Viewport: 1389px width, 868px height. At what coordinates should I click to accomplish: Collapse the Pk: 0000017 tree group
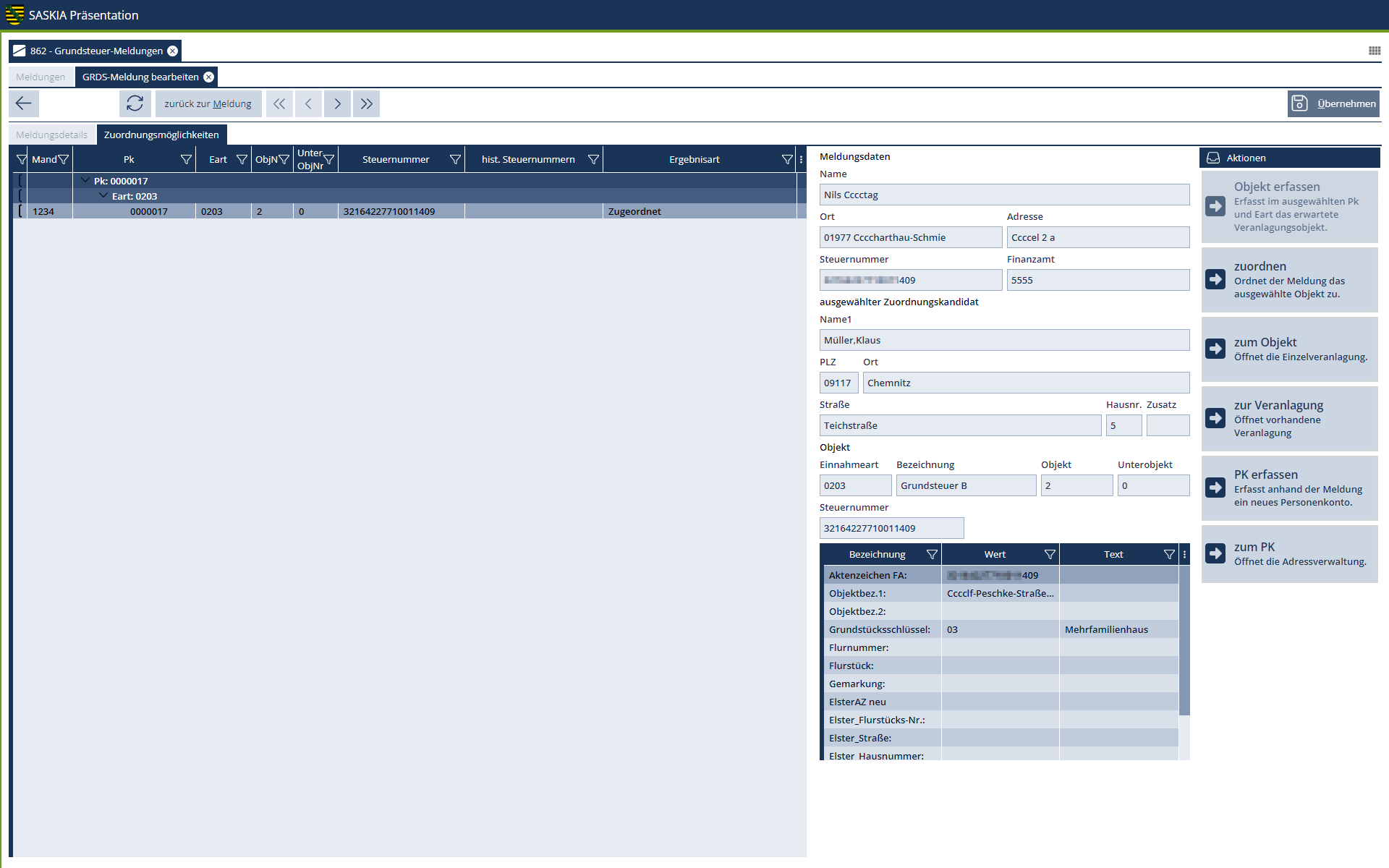[85, 181]
